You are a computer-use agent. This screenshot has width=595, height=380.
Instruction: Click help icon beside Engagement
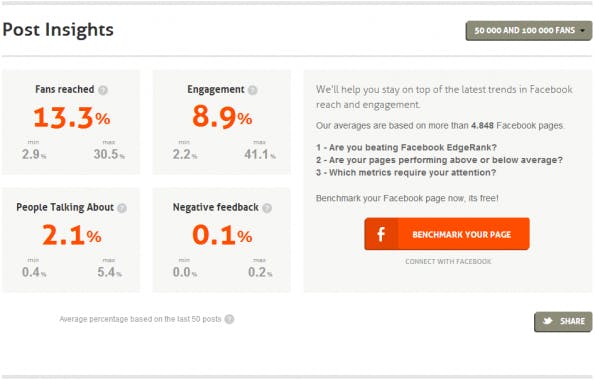pyautogui.click(x=253, y=90)
